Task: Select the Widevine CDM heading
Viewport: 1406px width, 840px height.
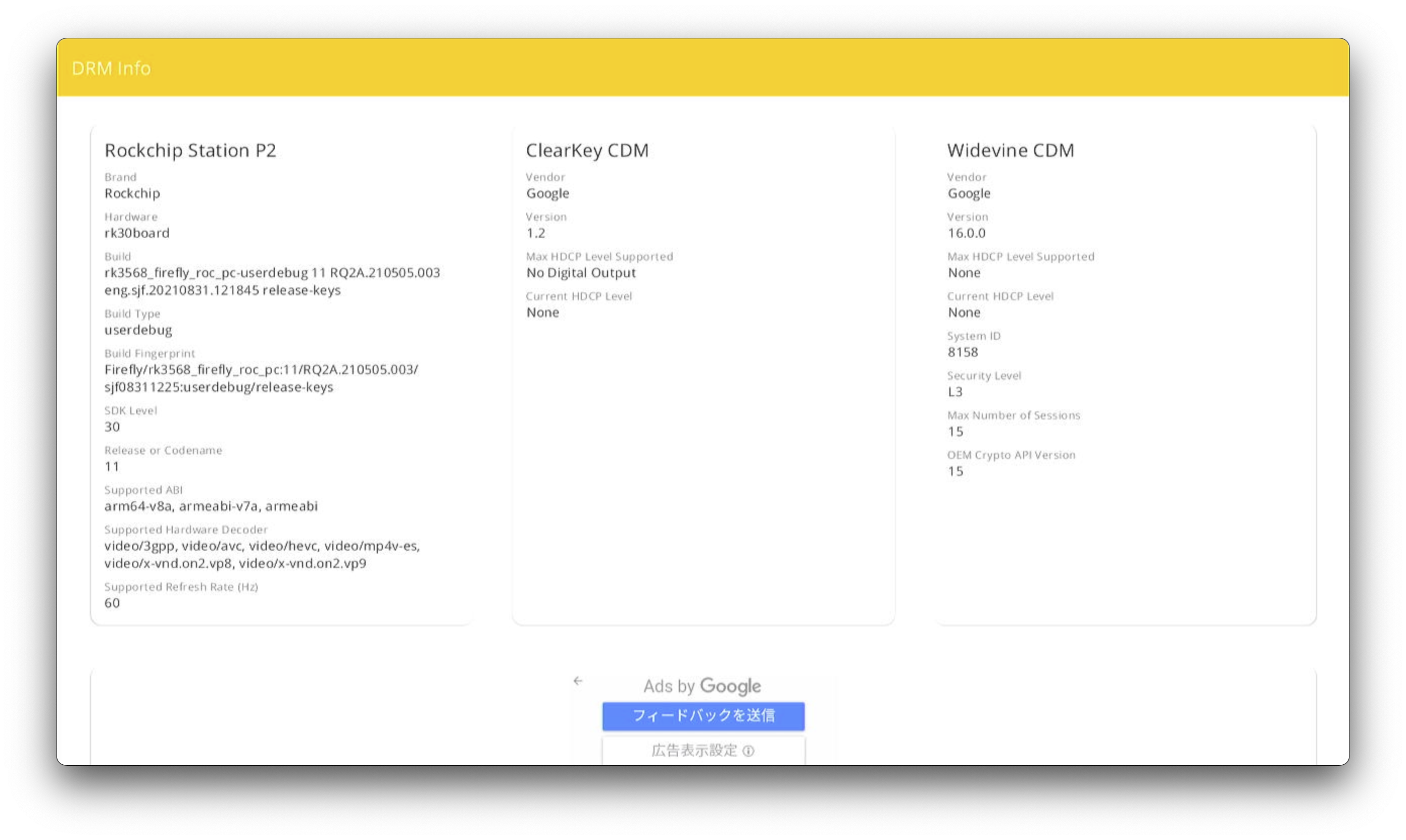Action: 1011,150
